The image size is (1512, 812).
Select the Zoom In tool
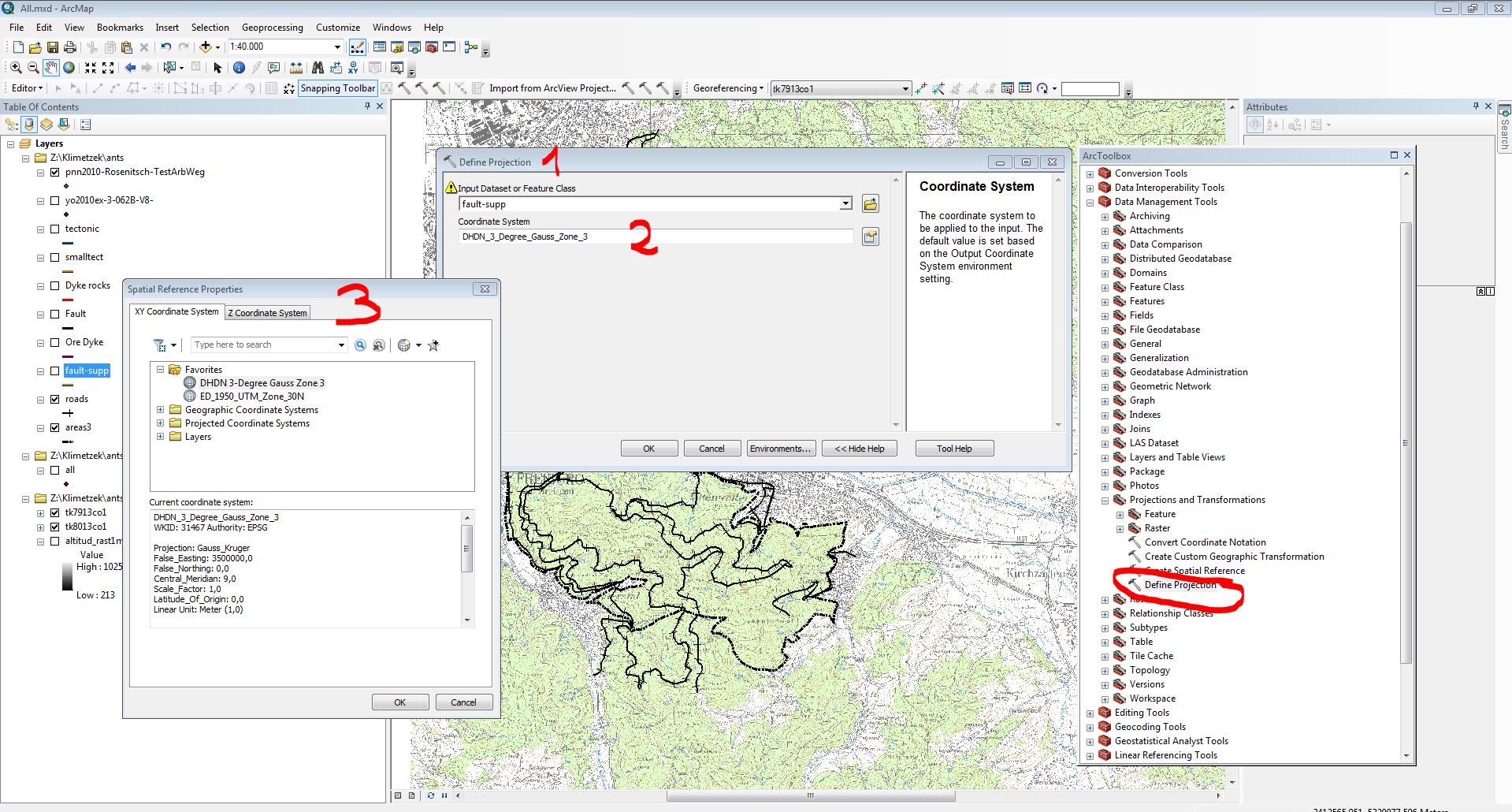[x=16, y=68]
